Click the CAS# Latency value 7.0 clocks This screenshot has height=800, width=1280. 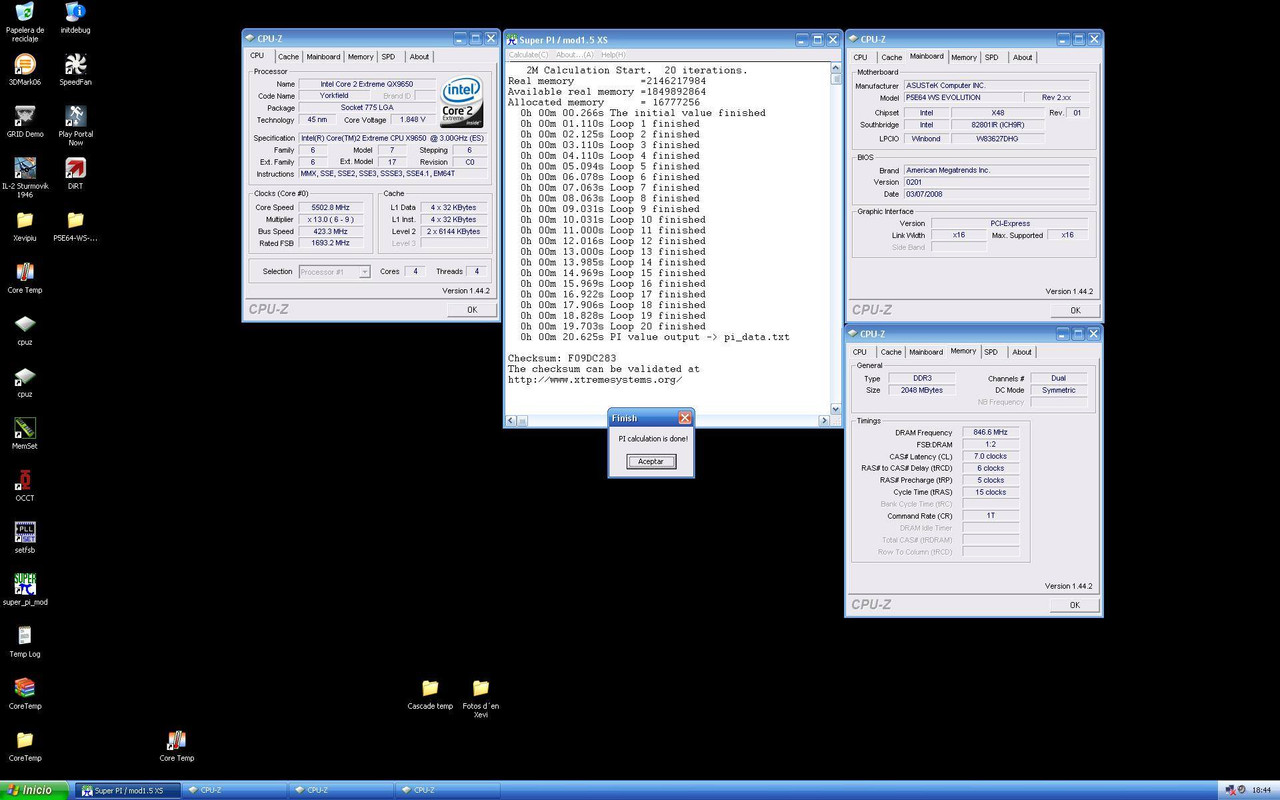[x=990, y=456]
